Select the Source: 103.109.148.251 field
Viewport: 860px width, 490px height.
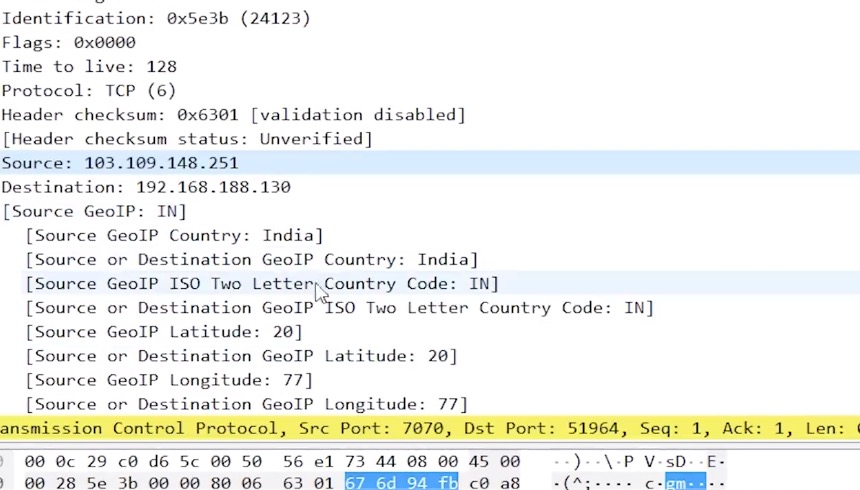point(119,162)
